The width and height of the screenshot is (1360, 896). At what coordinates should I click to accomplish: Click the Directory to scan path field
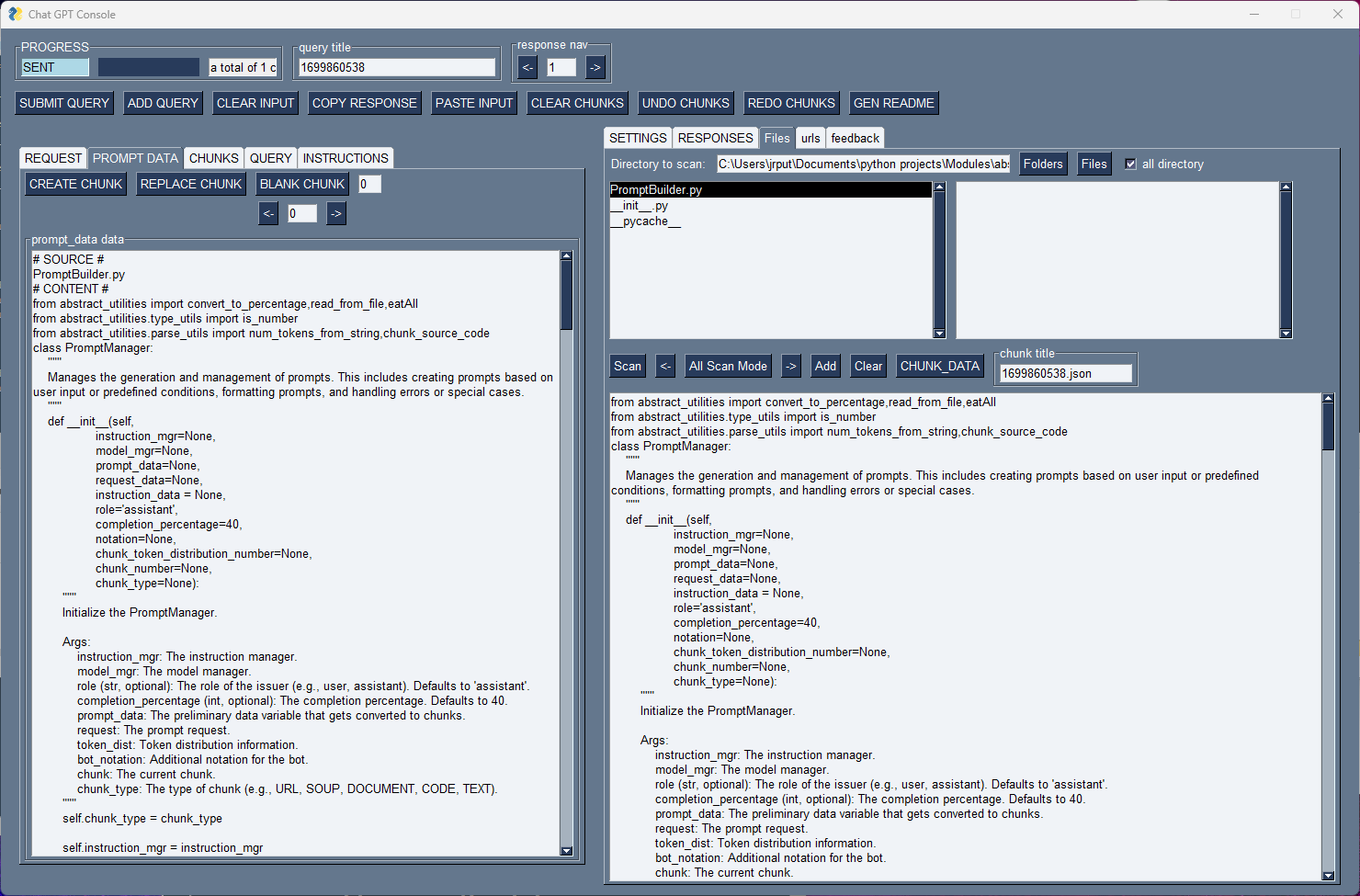(863, 164)
